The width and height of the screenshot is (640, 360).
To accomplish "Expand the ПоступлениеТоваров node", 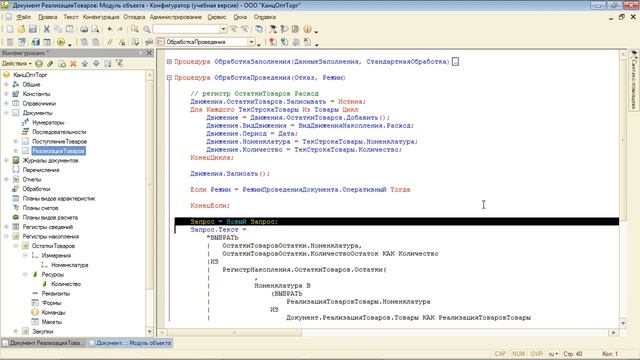I will click(16, 141).
